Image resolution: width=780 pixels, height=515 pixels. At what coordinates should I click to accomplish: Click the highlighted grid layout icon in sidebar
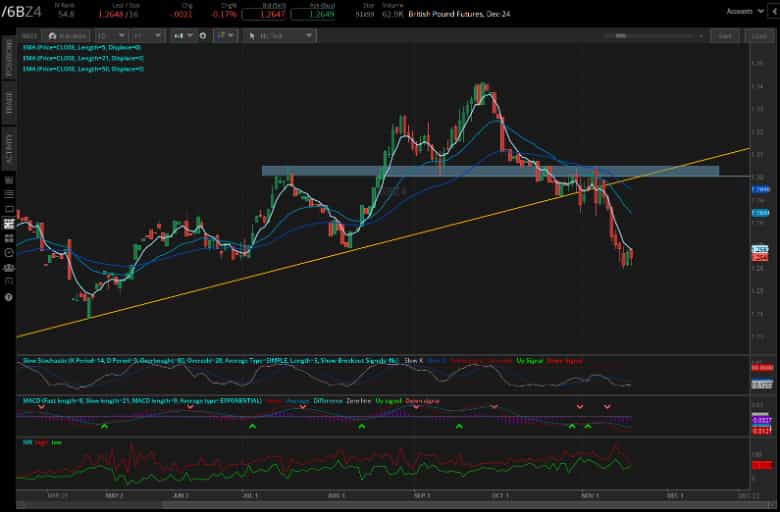8,223
